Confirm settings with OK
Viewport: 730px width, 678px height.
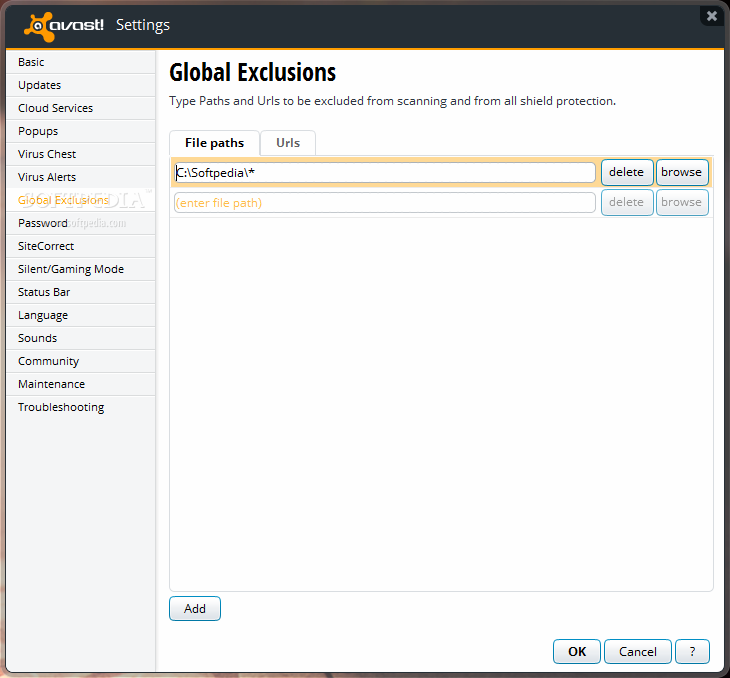click(x=577, y=651)
